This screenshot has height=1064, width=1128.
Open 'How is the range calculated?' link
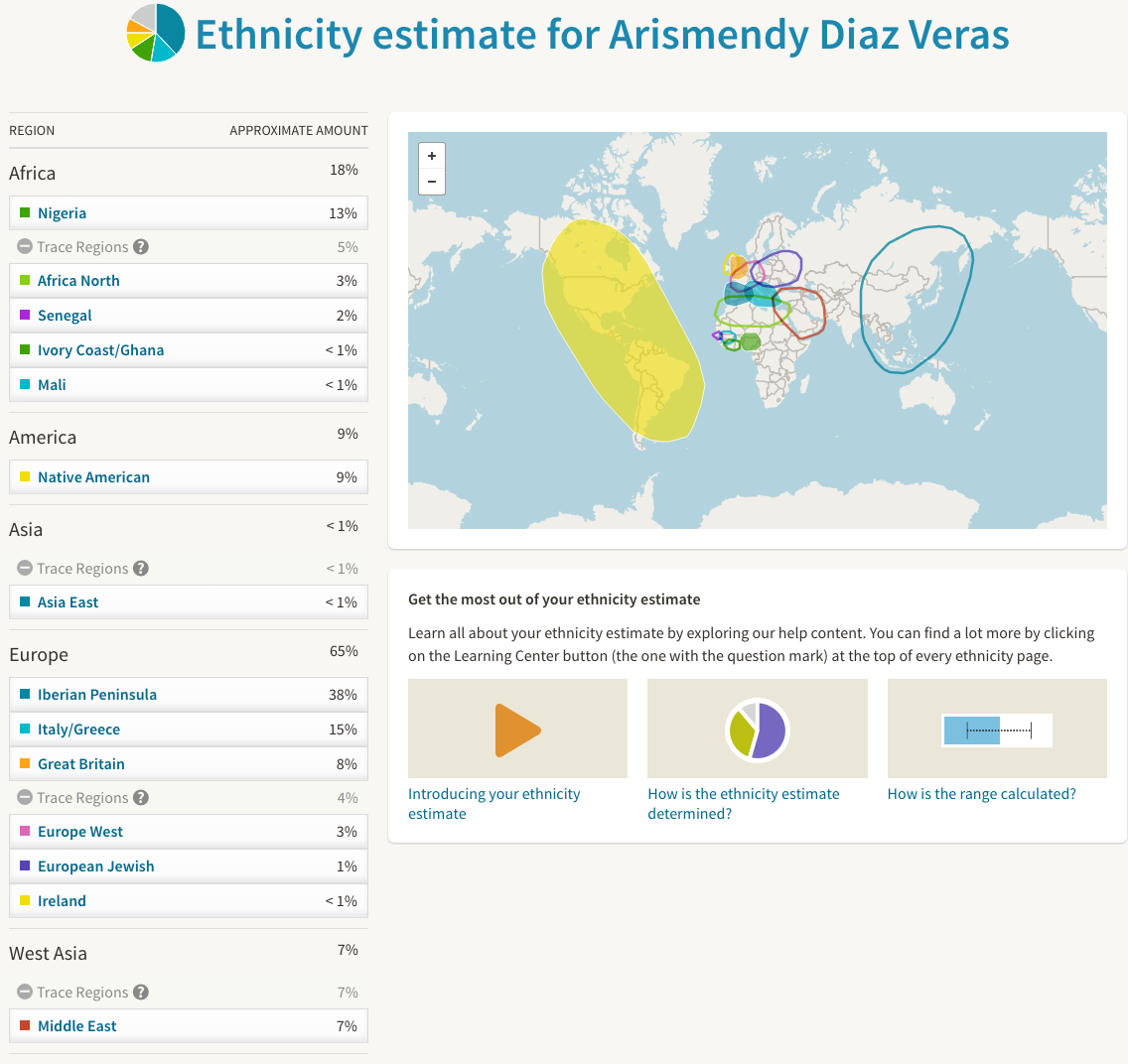[x=981, y=794]
